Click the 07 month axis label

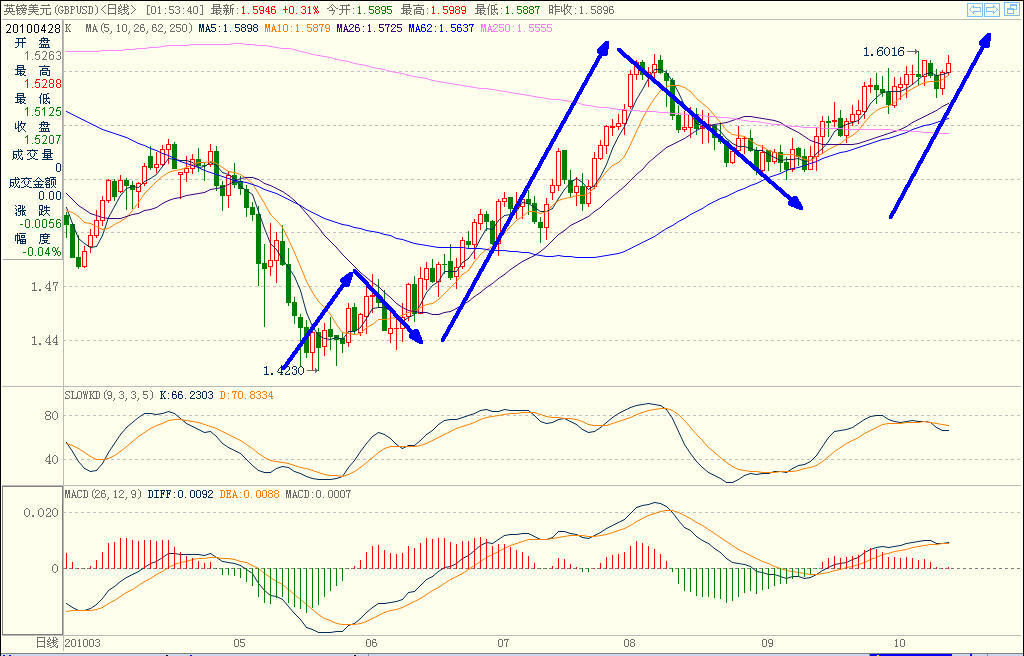pyautogui.click(x=503, y=643)
